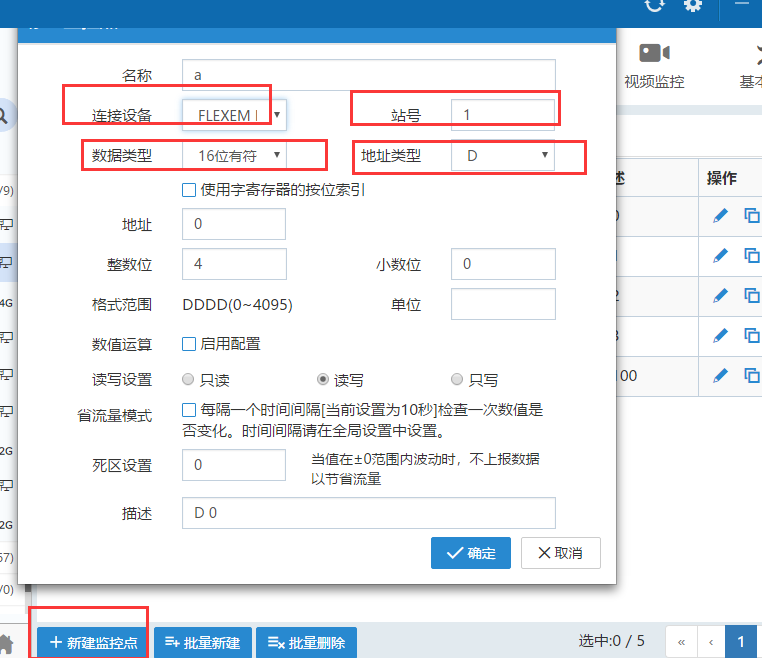Open the 连接设备 FLEXEM dropdown
762x658 pixels.
[x=234, y=115]
